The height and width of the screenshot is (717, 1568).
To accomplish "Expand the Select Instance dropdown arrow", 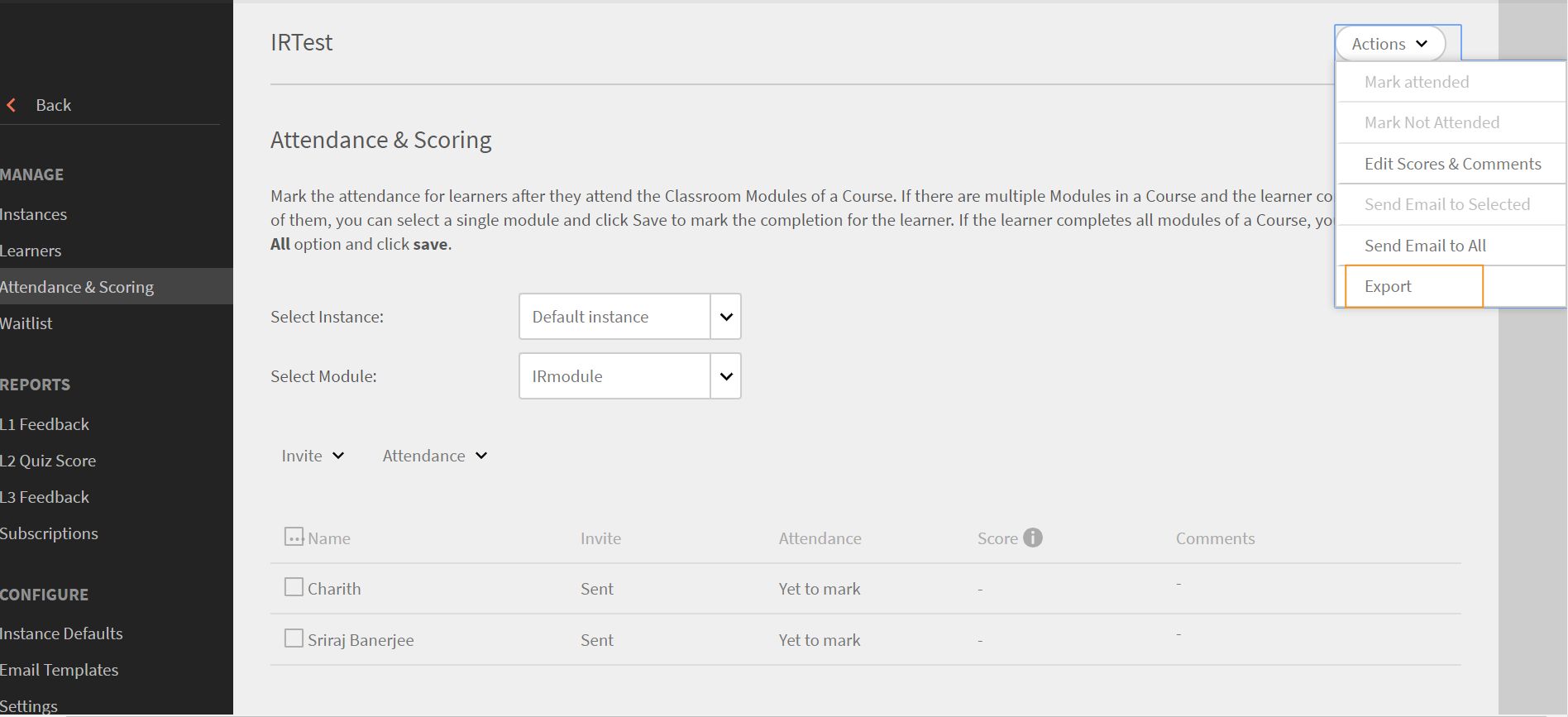I will [x=726, y=317].
